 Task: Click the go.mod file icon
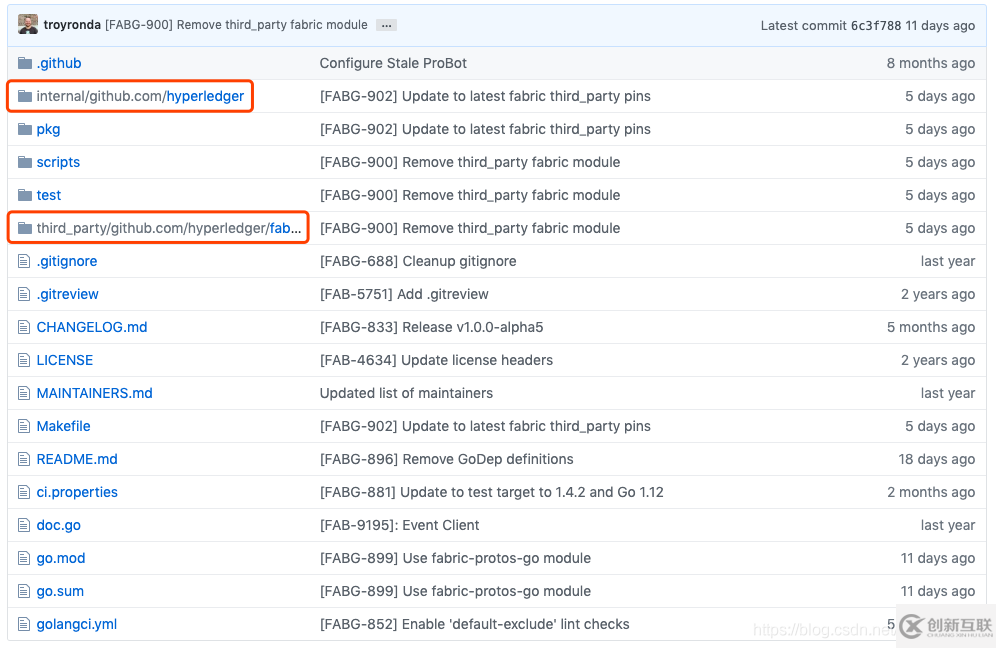point(24,558)
